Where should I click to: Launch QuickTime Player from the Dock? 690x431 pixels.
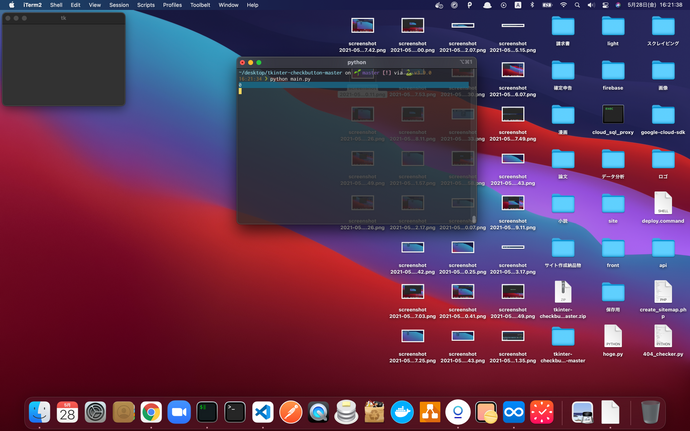(x=319, y=413)
